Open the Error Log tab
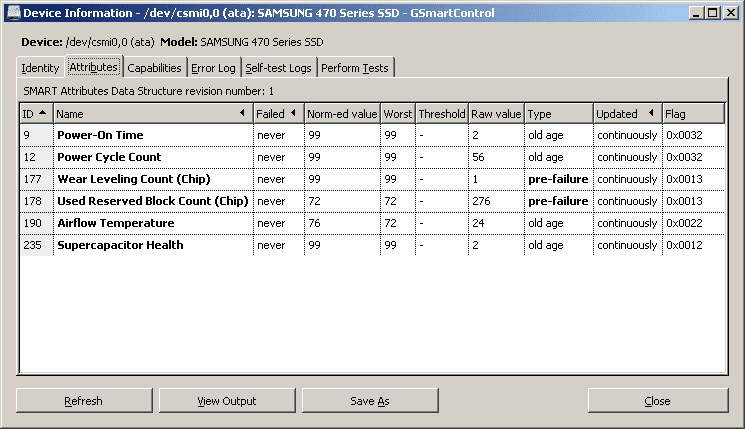Viewport: 745px width, 429px height. pyautogui.click(x=213, y=68)
